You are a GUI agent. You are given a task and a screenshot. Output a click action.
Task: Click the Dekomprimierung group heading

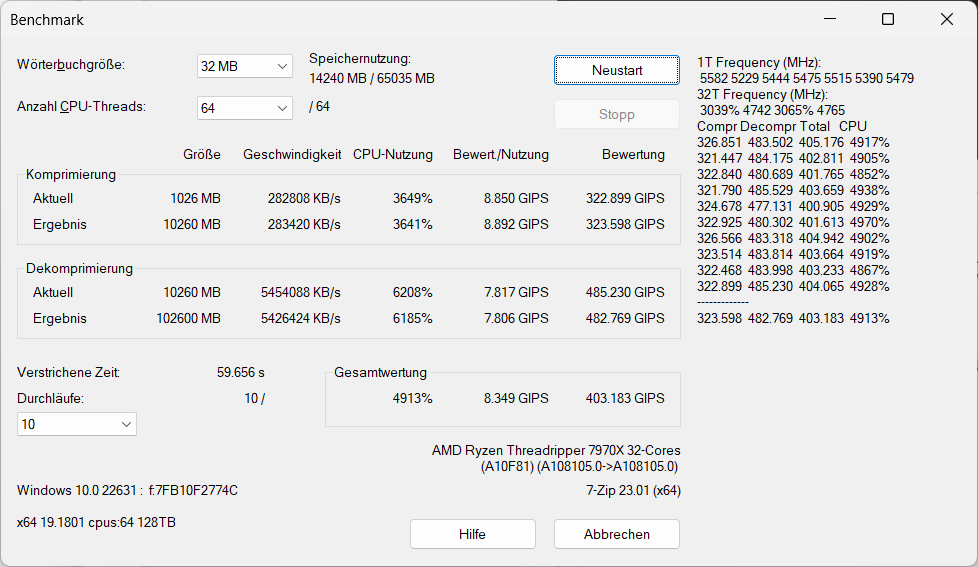79,268
